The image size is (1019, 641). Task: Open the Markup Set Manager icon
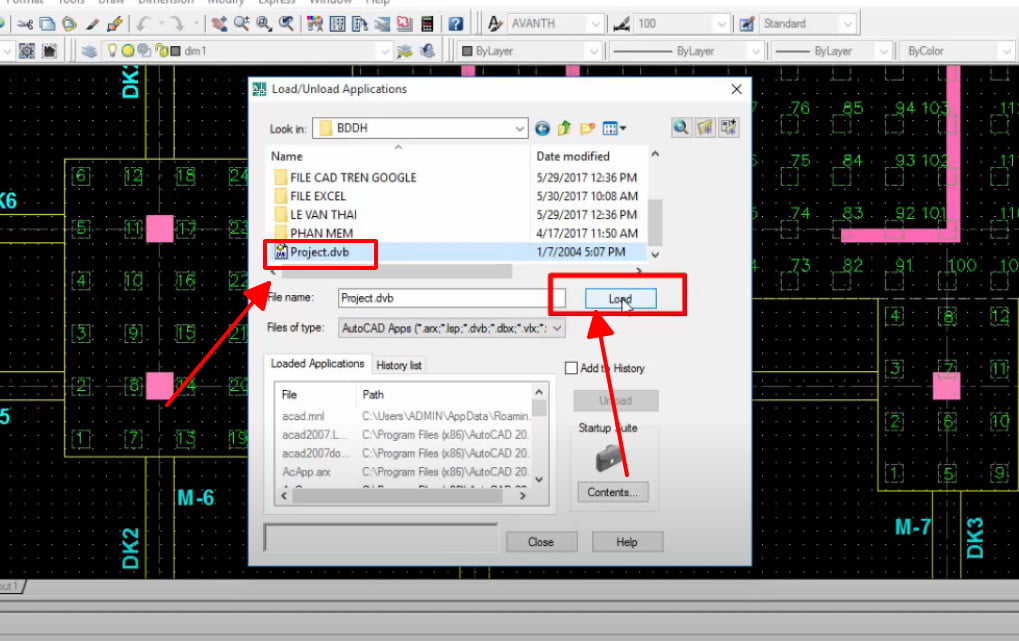[404, 24]
